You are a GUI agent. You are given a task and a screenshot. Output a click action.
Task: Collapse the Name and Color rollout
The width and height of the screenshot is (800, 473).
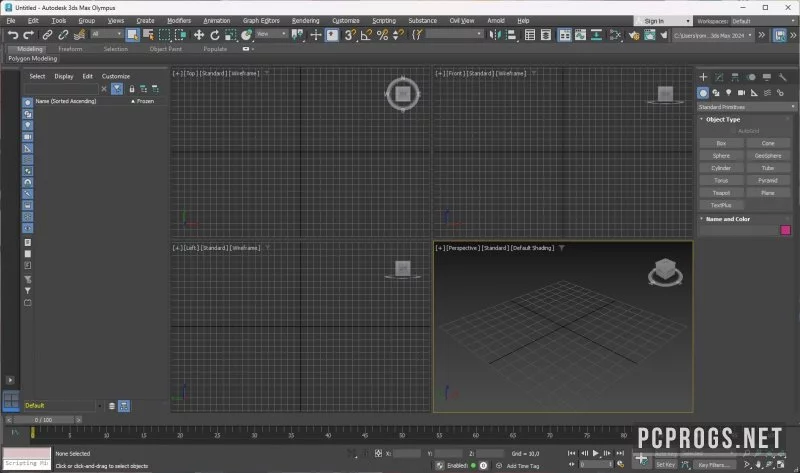(728, 219)
